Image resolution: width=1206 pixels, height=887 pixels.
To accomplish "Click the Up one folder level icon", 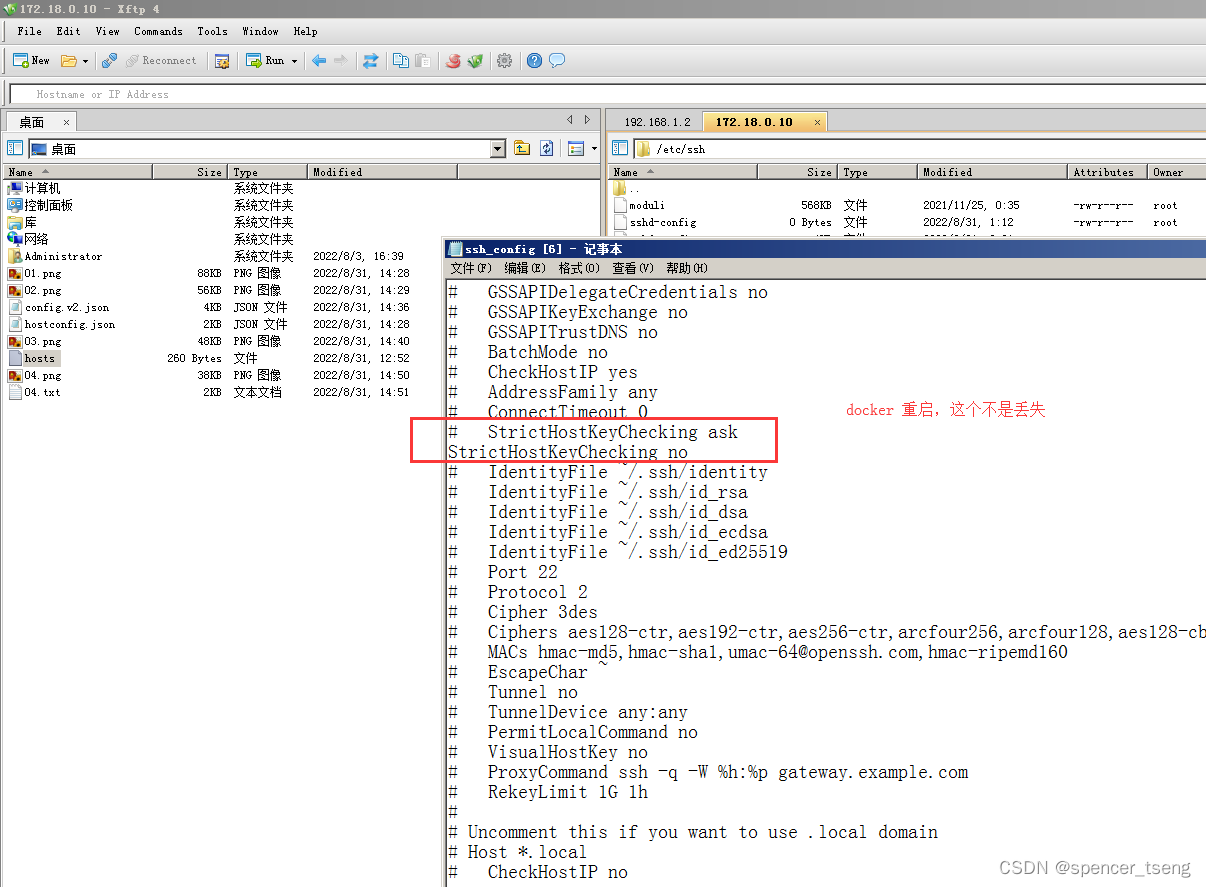I will coord(521,148).
